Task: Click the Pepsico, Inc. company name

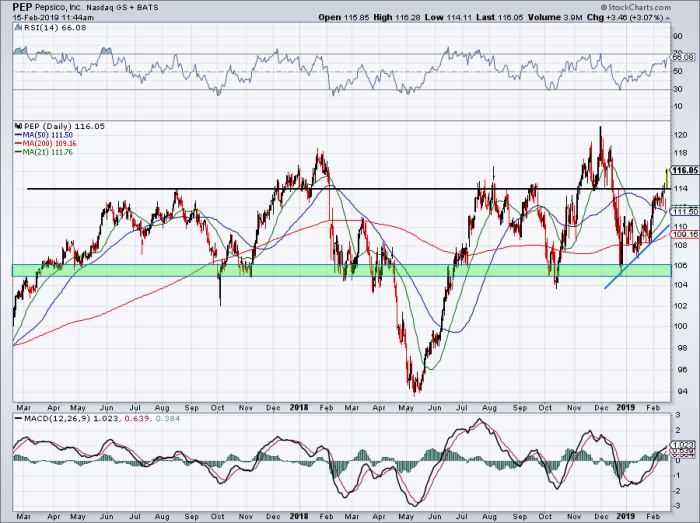Action: pyautogui.click(x=58, y=7)
